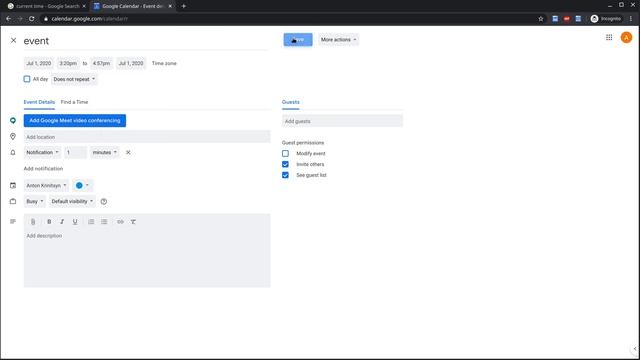
Task: Switch to the Find a Time tab
Action: 74,102
